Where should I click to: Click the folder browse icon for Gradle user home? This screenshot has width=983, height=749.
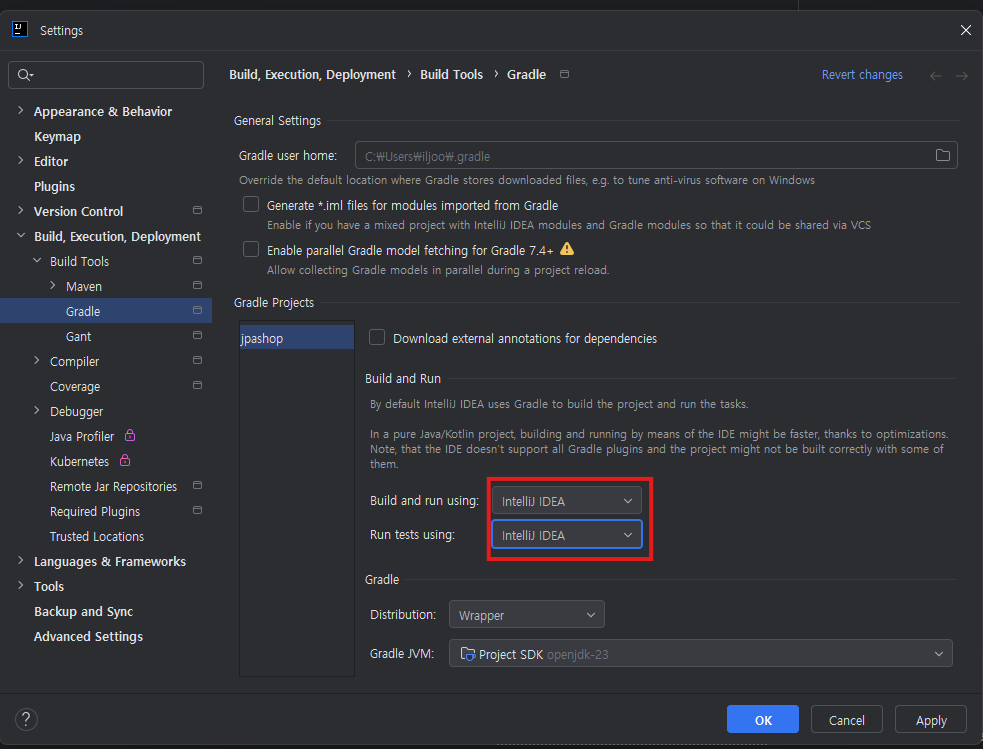pos(942,155)
